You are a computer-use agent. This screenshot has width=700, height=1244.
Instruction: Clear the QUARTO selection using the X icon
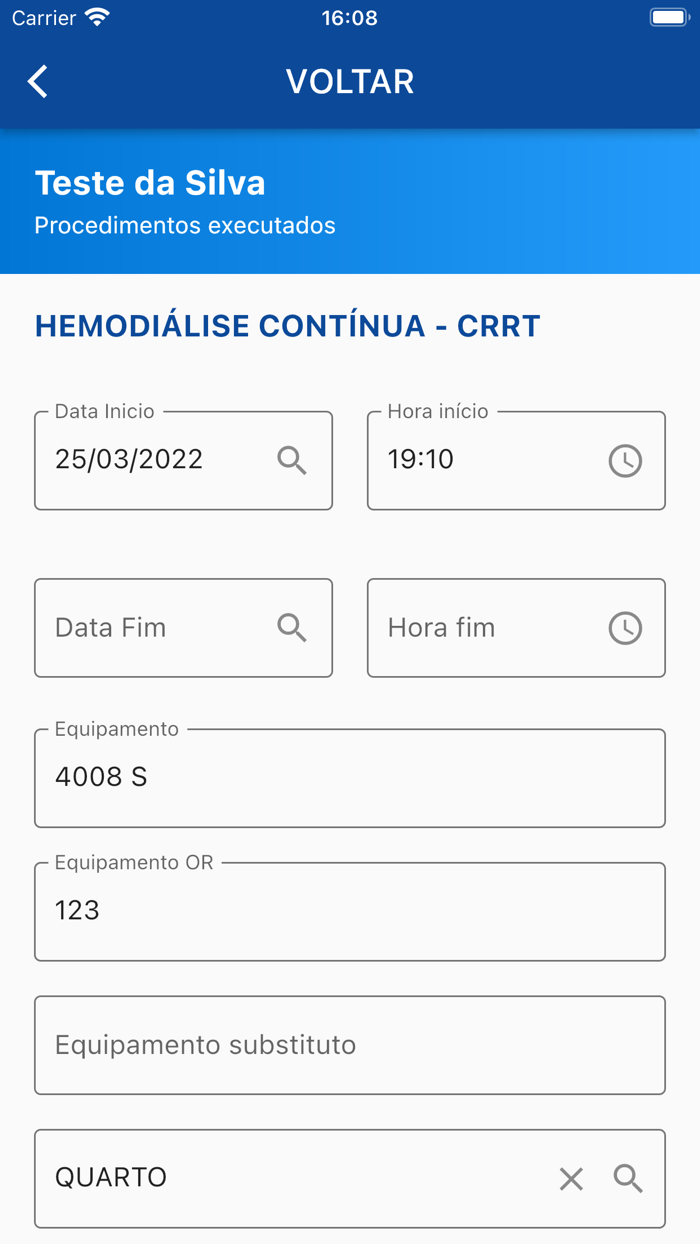tap(571, 1178)
